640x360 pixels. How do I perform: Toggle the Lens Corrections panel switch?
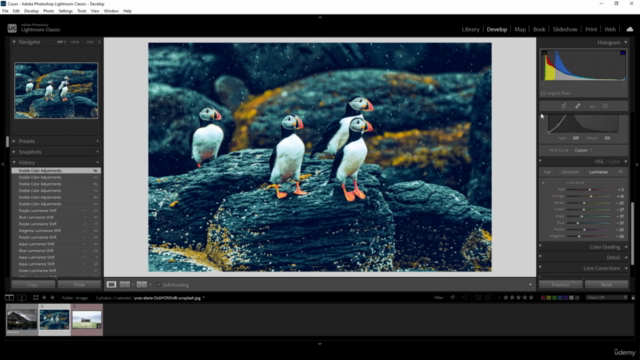(540, 268)
